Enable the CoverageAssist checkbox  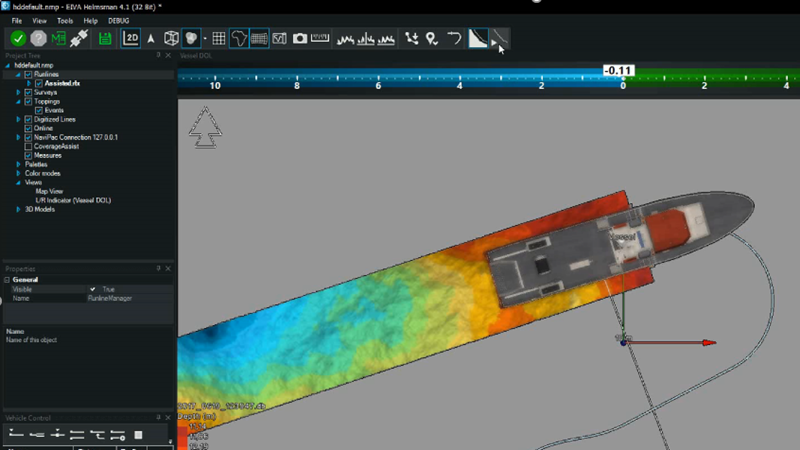click(x=28, y=146)
